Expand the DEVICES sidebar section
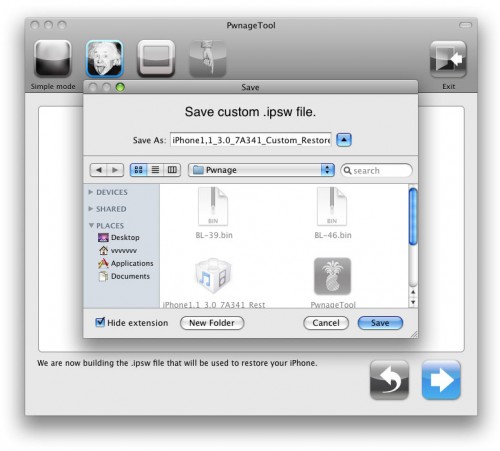 coord(91,192)
